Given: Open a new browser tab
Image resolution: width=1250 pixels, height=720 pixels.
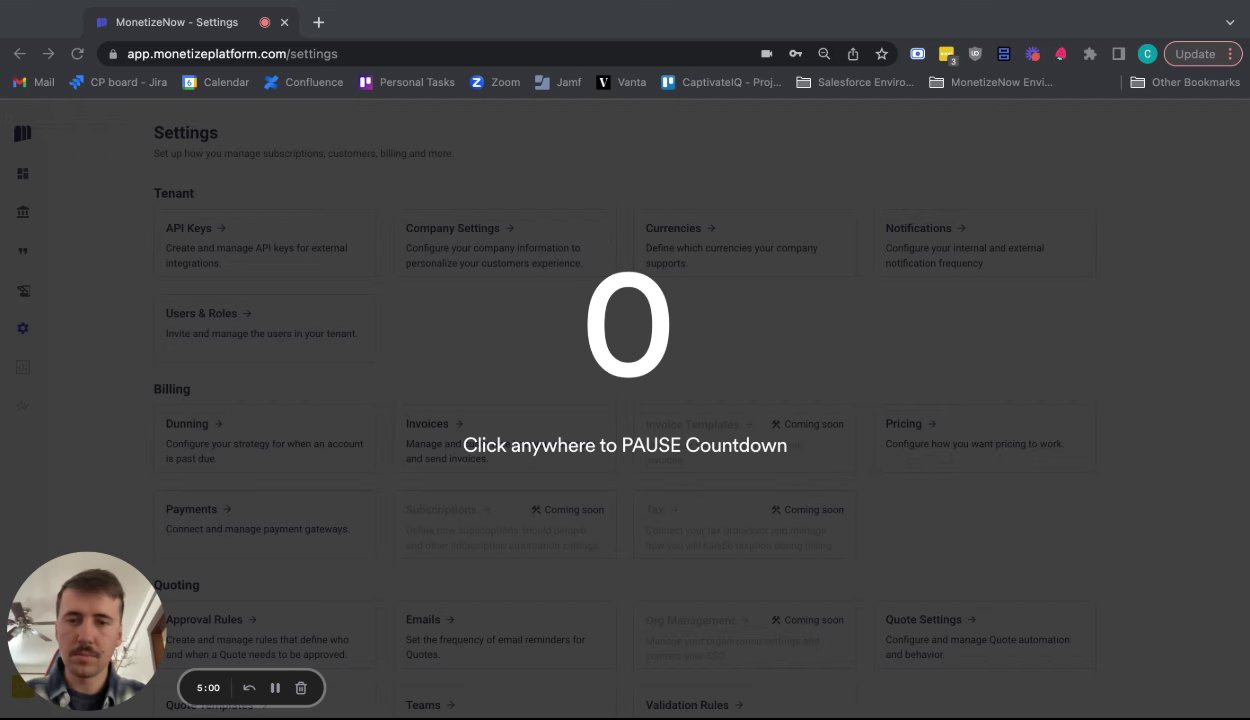Looking at the screenshot, I should [318, 22].
